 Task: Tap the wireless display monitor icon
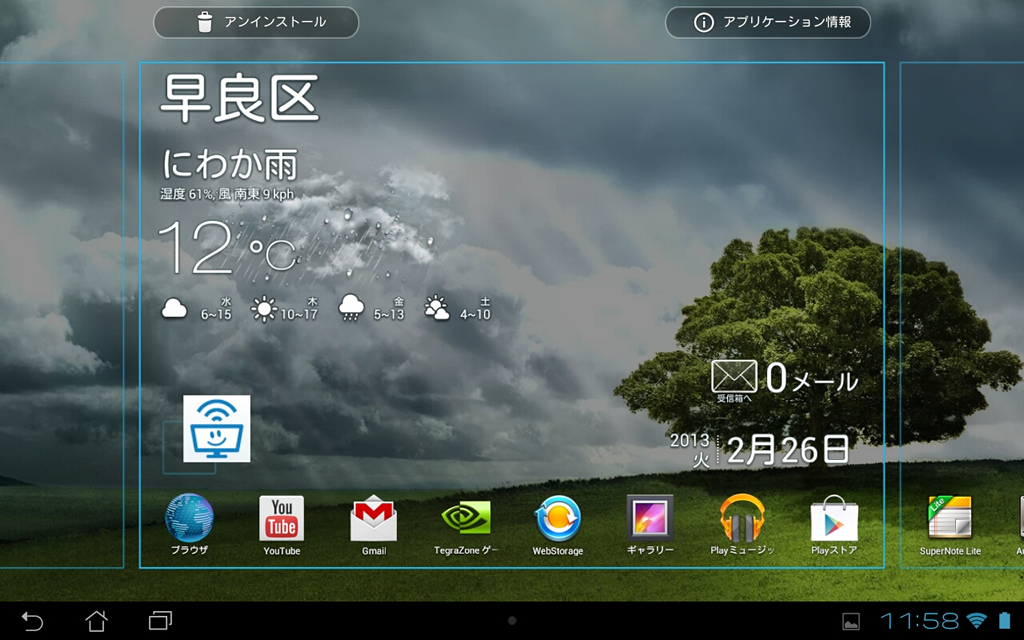[217, 428]
